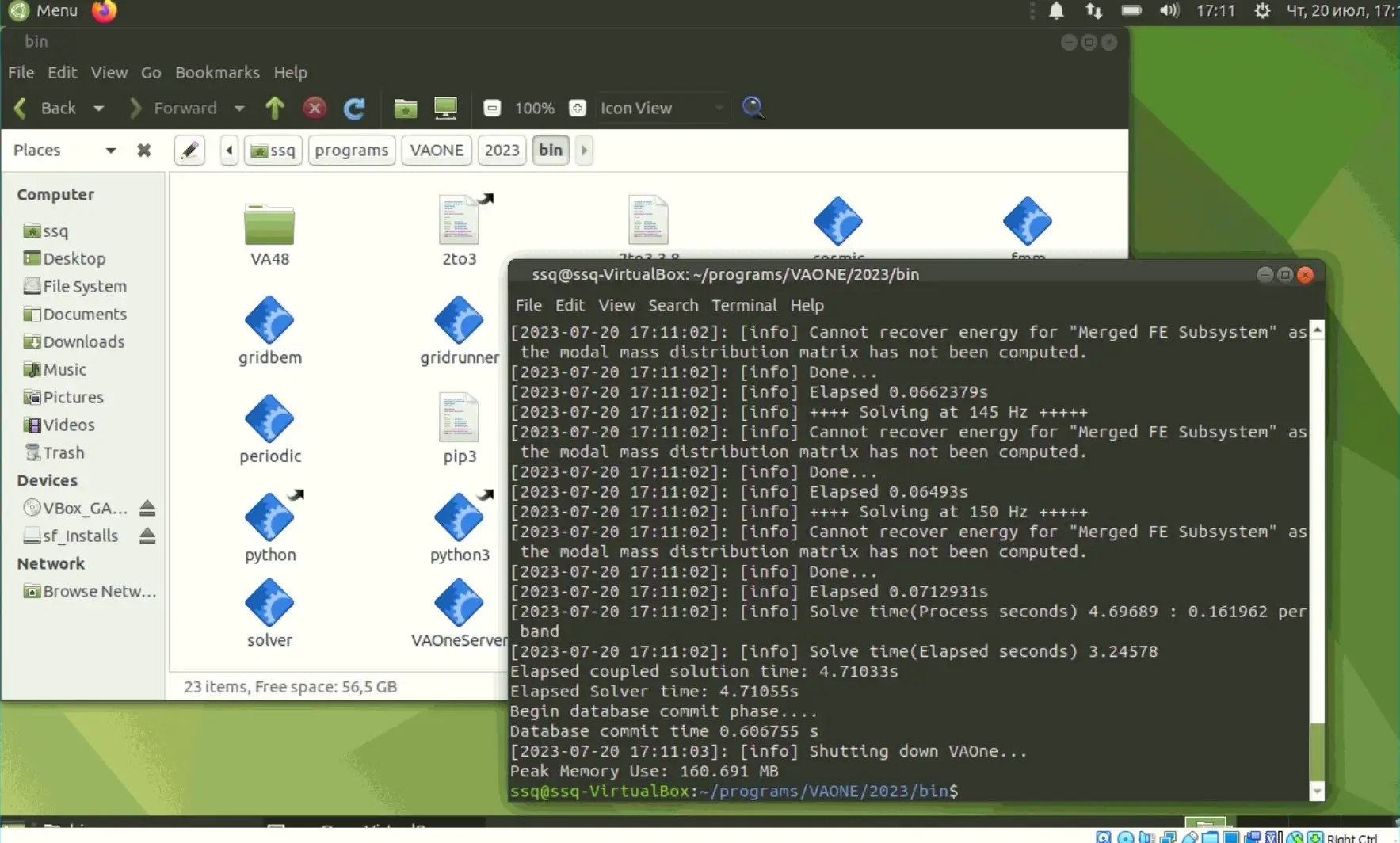Click the Back navigation button
This screenshot has width=1400, height=843.
[x=46, y=108]
